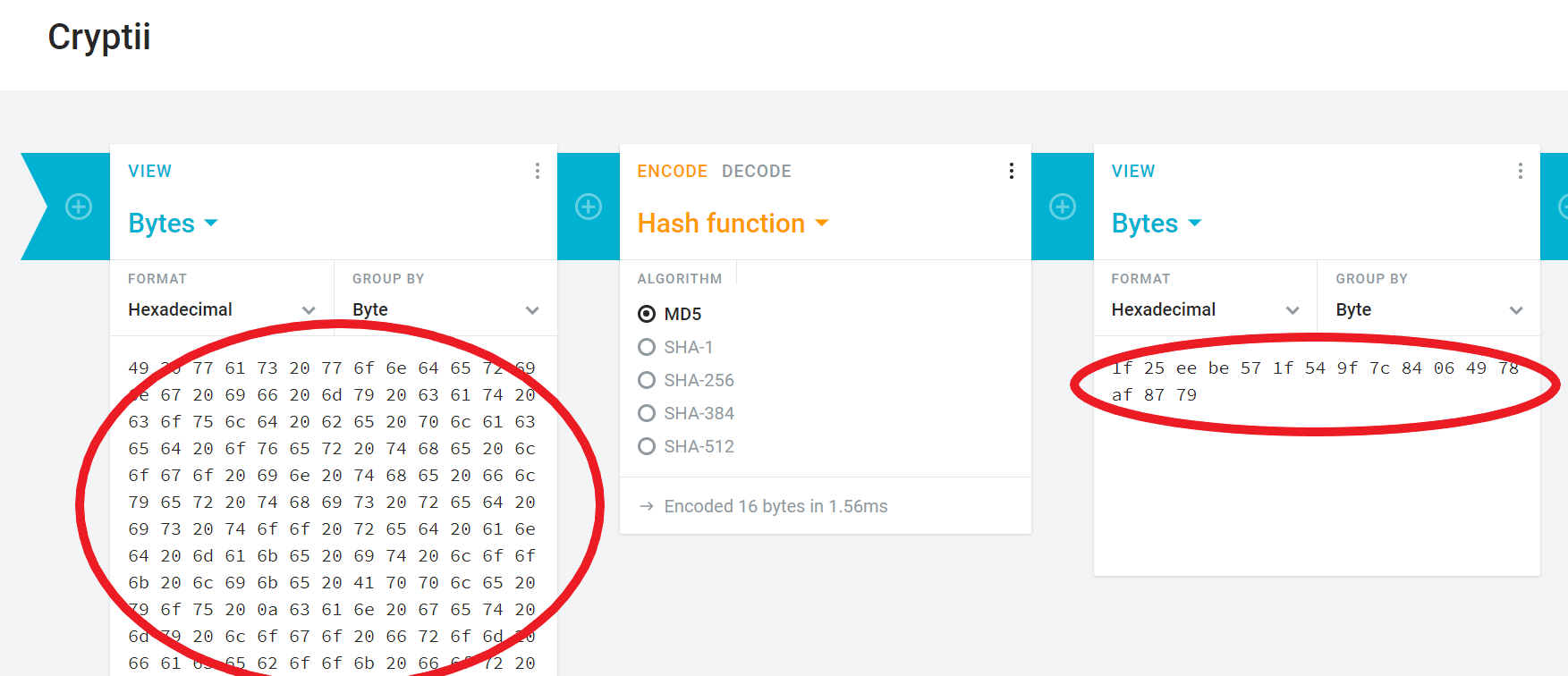Open the right Bytes brick type dropdown
Image resolution: width=1568 pixels, height=676 pixels.
coord(1157,223)
